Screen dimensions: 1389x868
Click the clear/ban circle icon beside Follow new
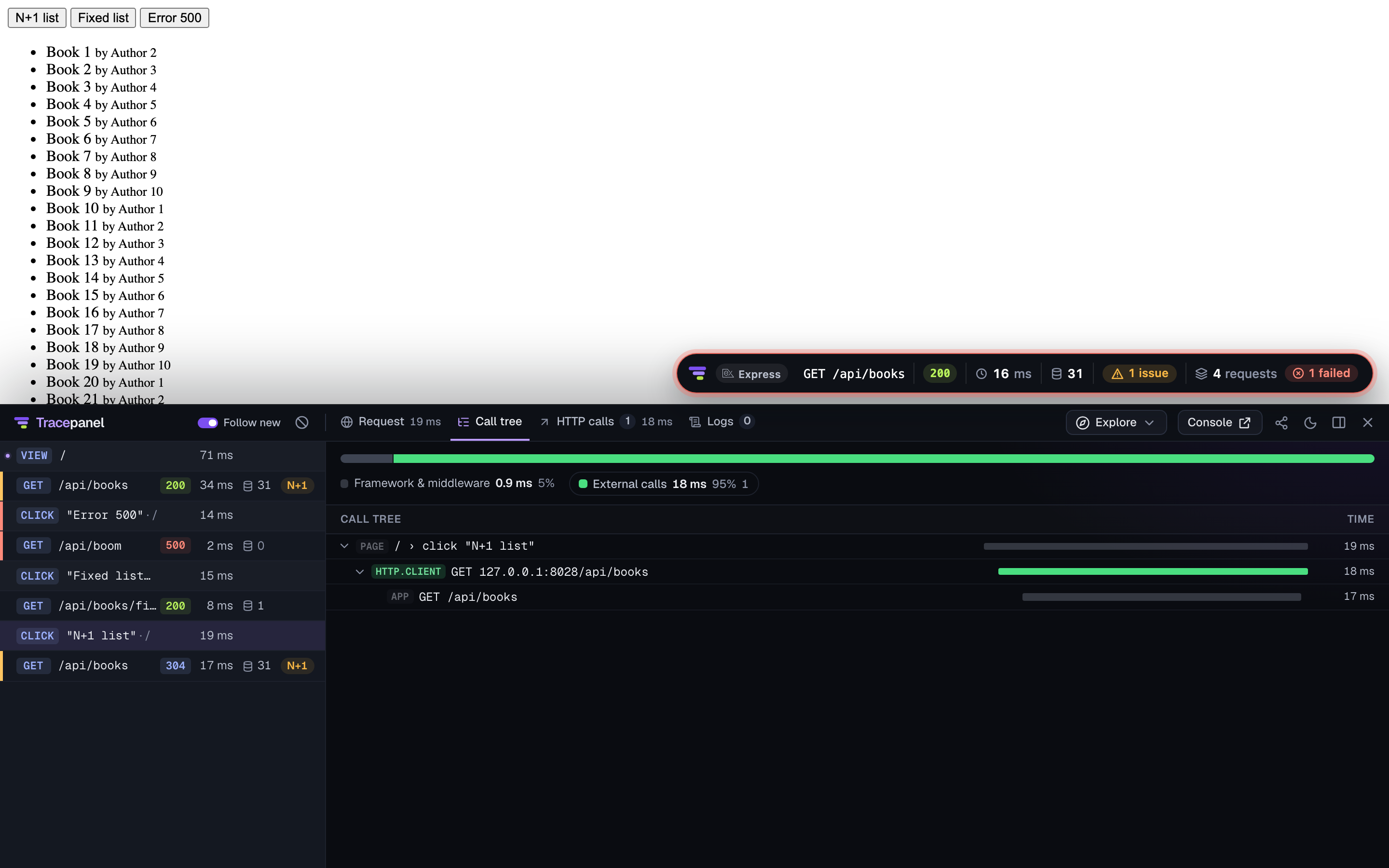[302, 422]
